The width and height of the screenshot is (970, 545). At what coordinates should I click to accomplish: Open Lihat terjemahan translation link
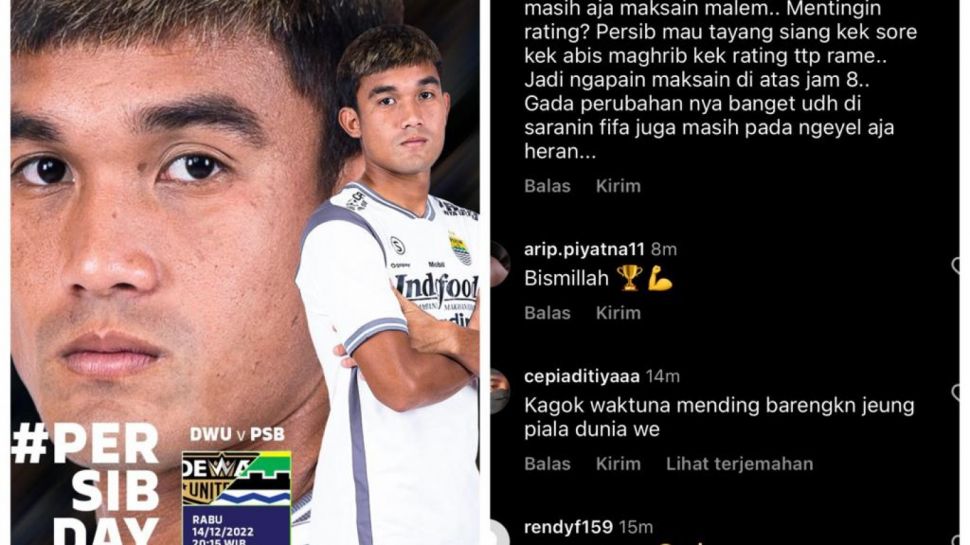pos(739,463)
